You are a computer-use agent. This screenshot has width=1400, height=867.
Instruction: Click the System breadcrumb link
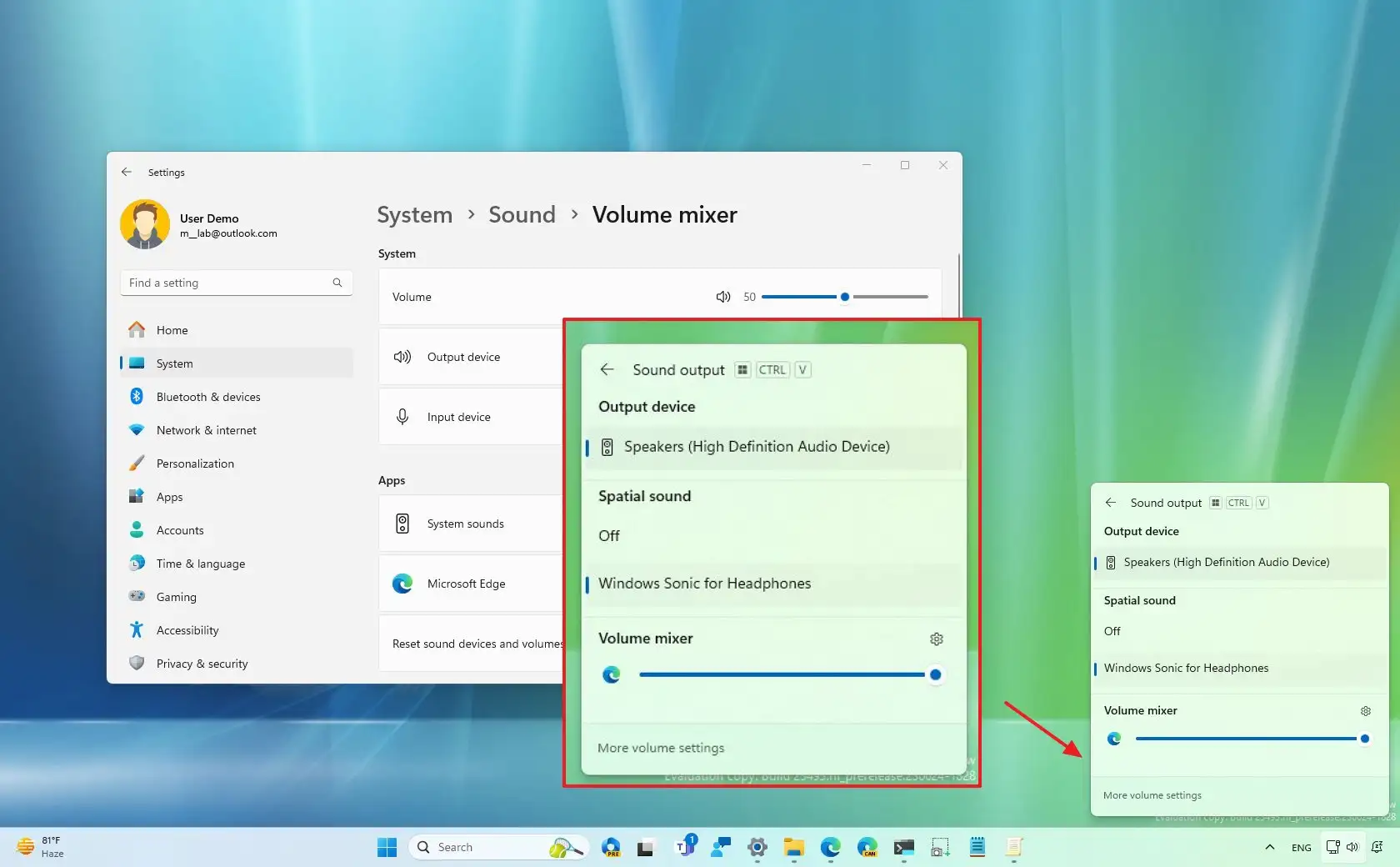[415, 215]
